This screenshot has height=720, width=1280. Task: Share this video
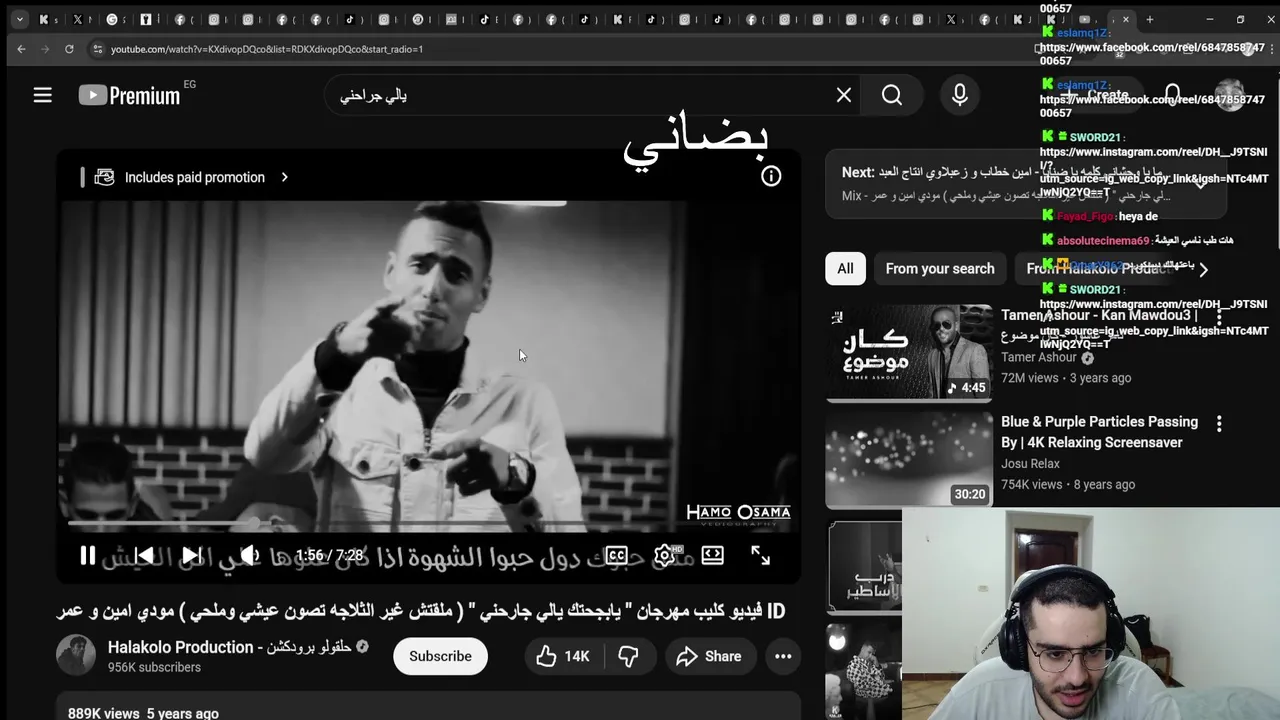point(708,656)
